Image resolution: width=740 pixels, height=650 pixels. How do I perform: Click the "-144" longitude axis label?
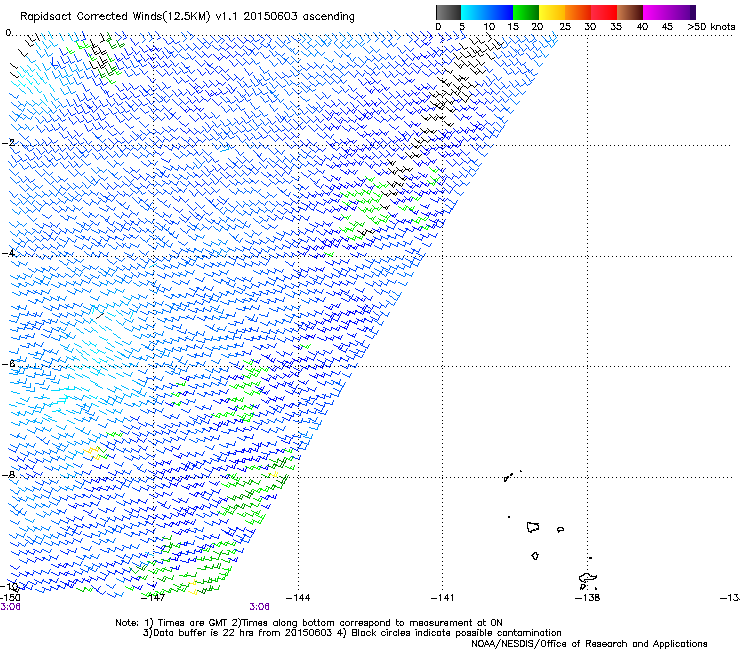click(x=298, y=598)
